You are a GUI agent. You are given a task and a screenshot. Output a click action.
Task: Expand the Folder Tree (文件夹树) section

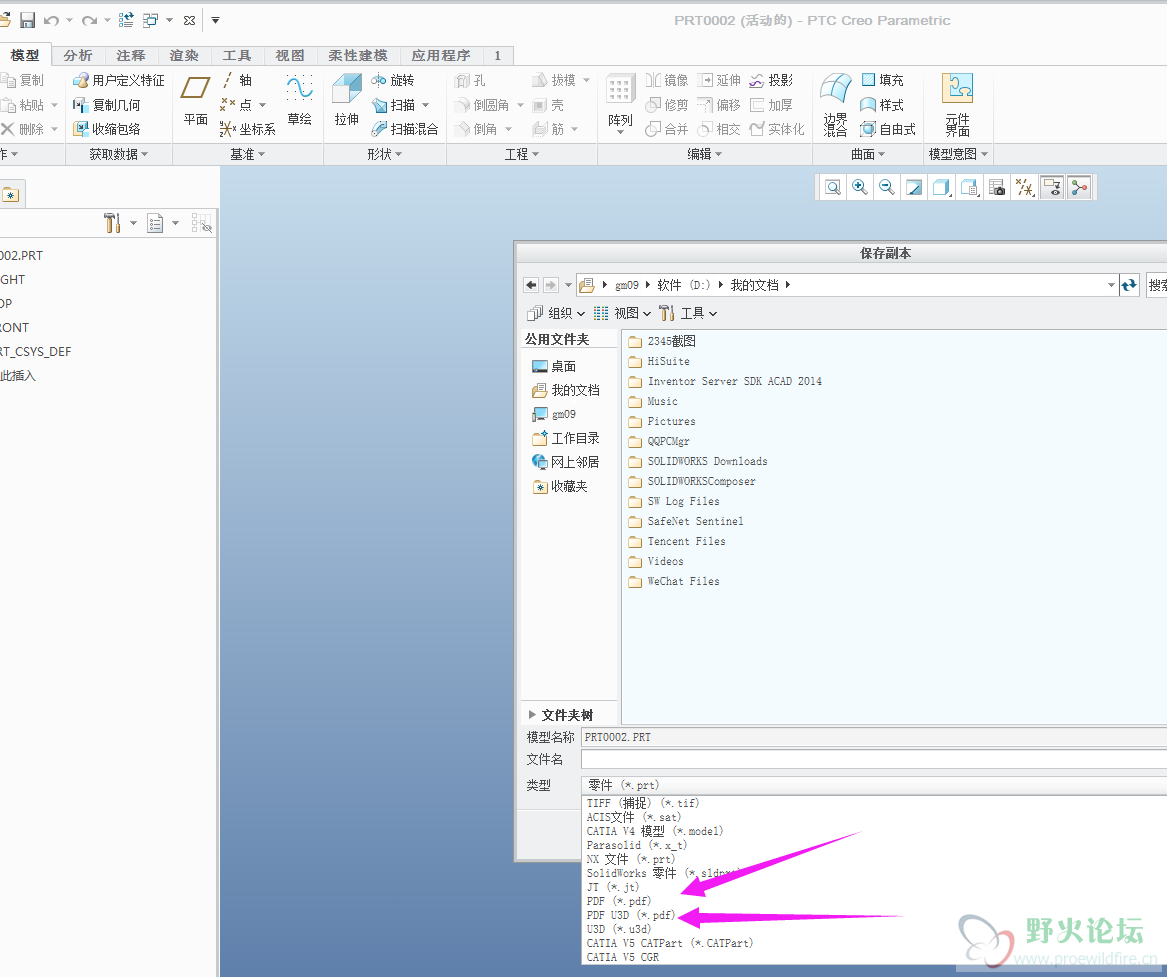[x=560, y=715]
